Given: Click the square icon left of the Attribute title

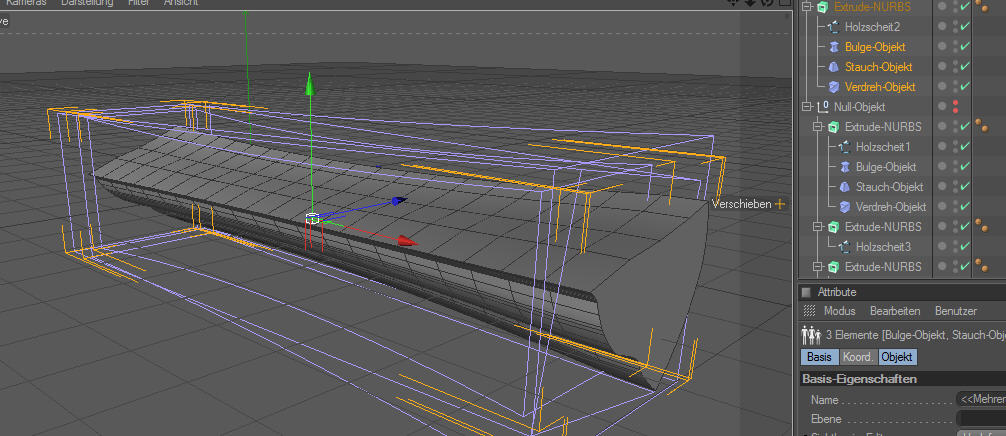Looking at the screenshot, I should pyautogui.click(x=806, y=292).
